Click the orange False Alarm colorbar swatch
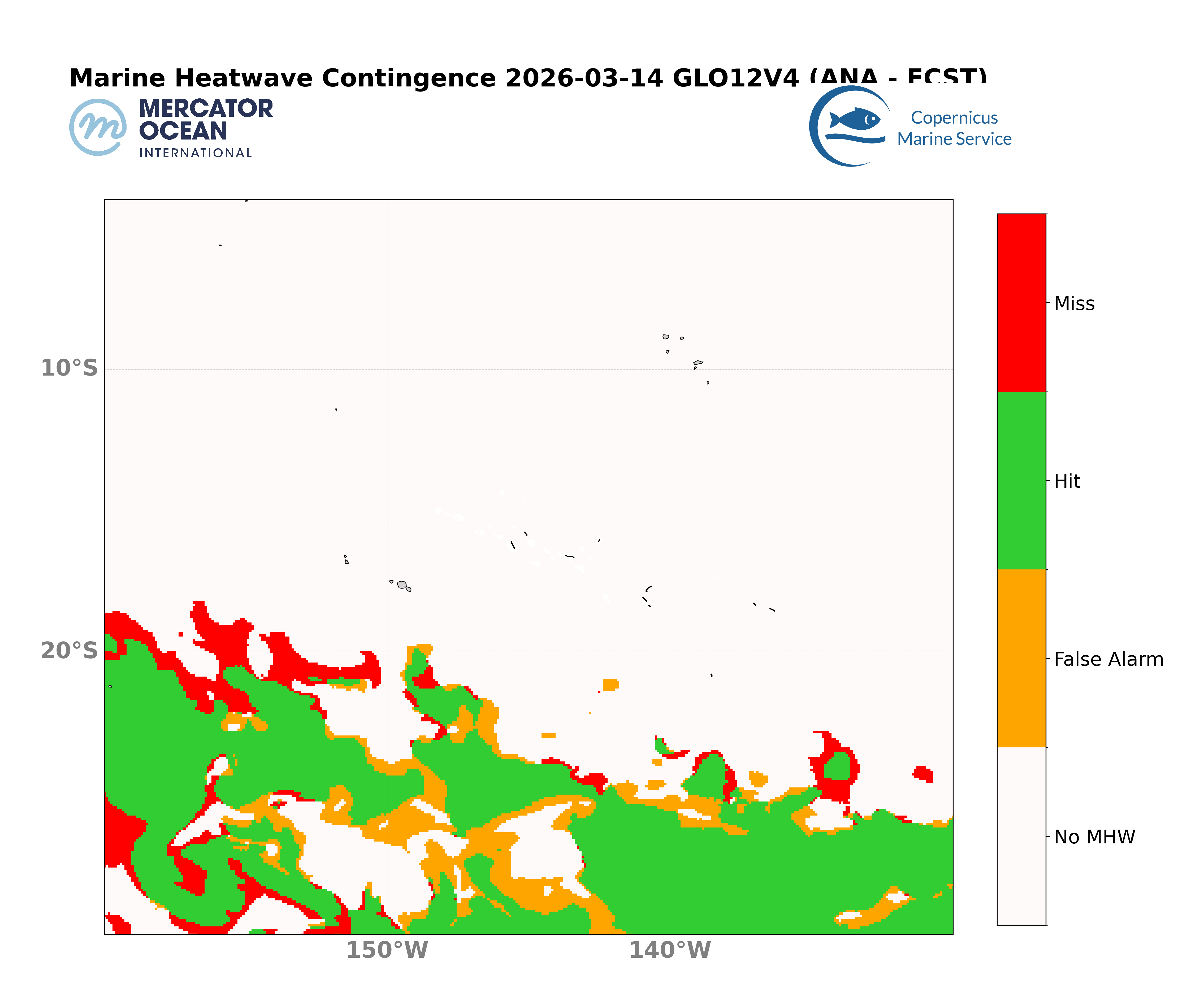The height and width of the screenshot is (1002, 1204). [x=1021, y=658]
